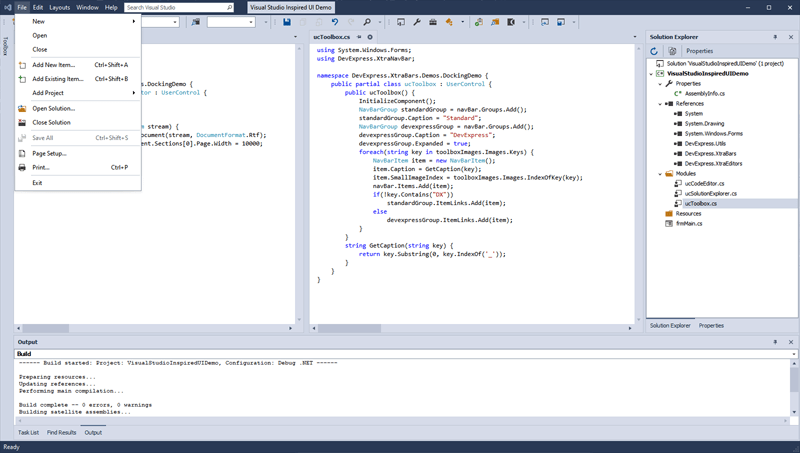Viewport: 800px width, 453px height.
Task: Click the window icon left of last toolbar icon
Action: [545, 22]
